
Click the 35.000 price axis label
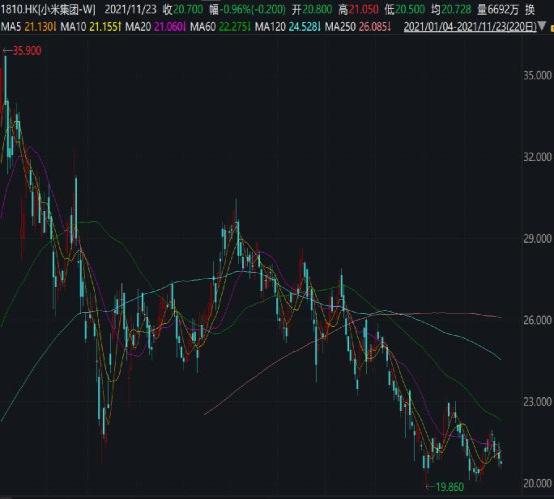tap(537, 75)
